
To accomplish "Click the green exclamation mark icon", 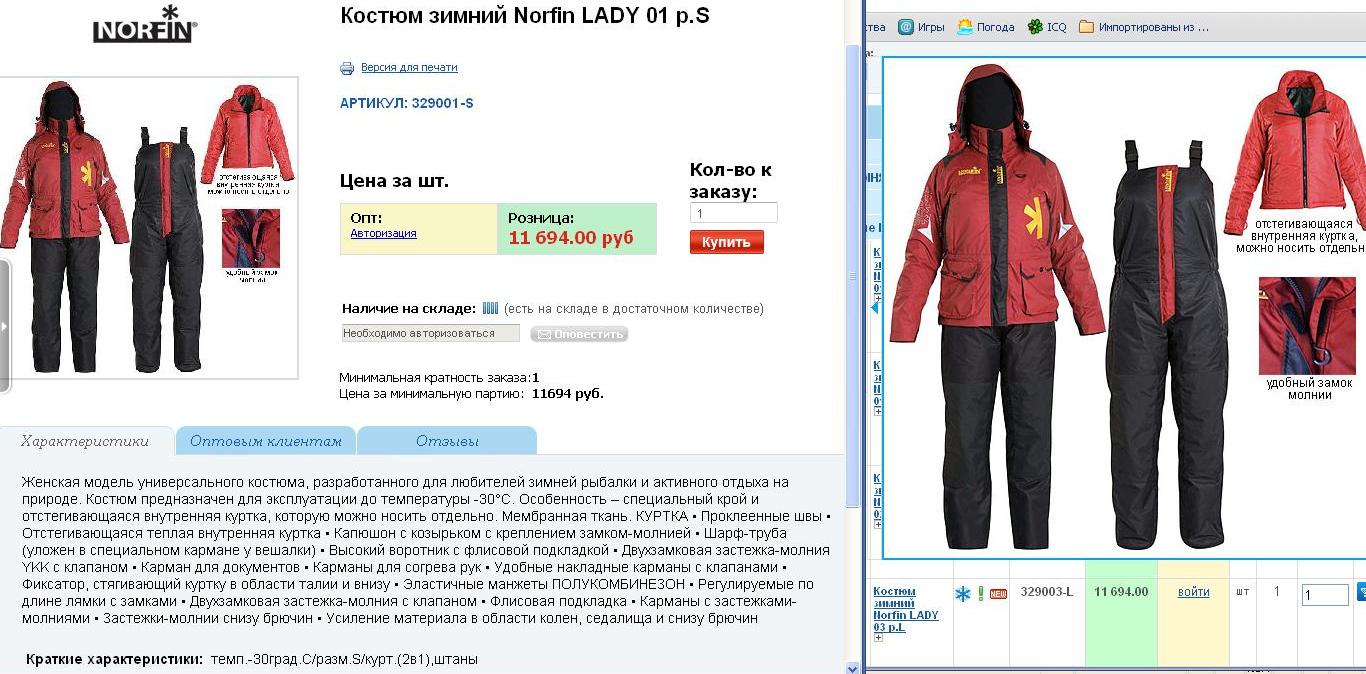I will [981, 593].
